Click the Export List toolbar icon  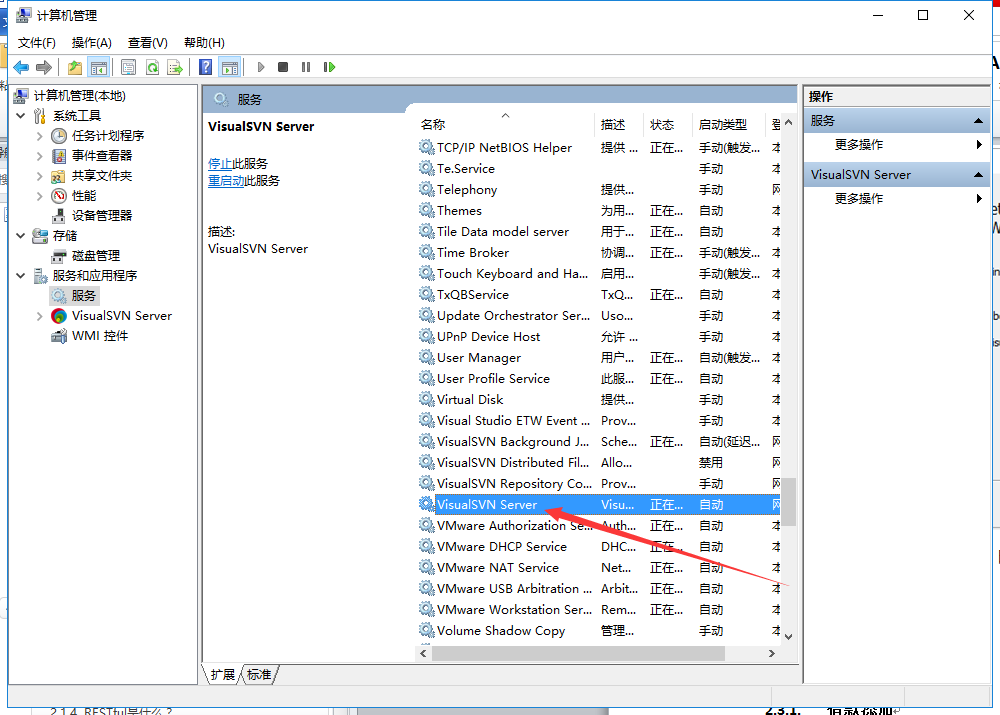tap(175, 67)
